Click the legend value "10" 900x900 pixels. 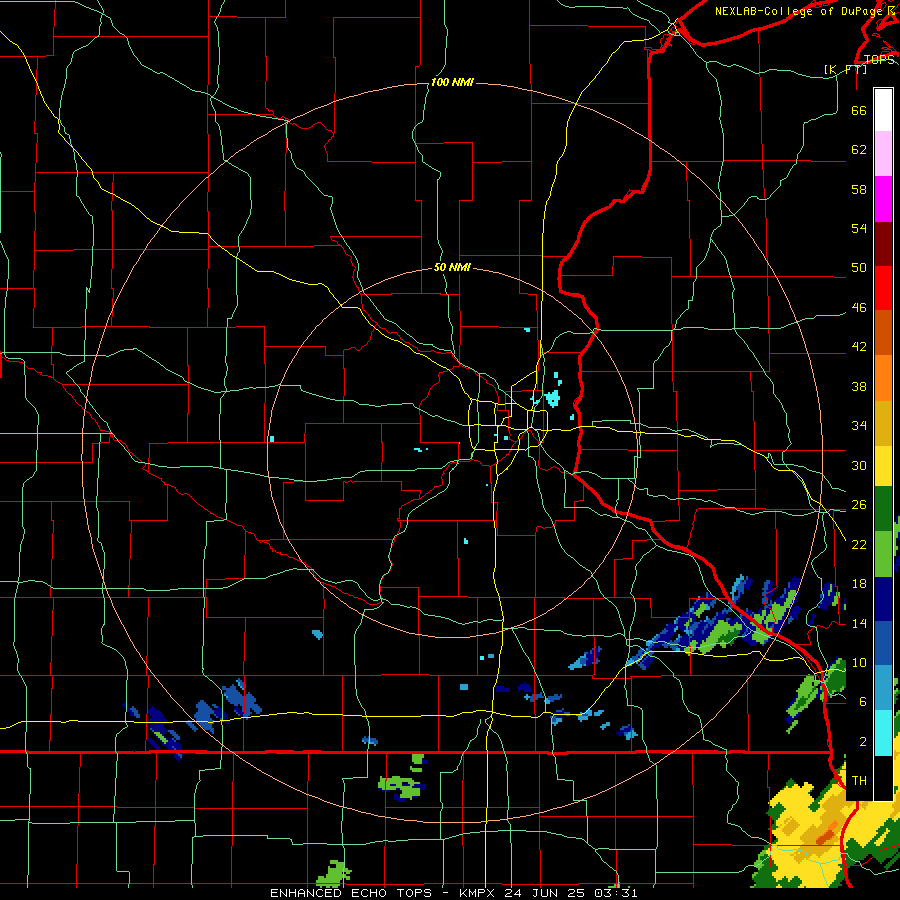point(859,663)
